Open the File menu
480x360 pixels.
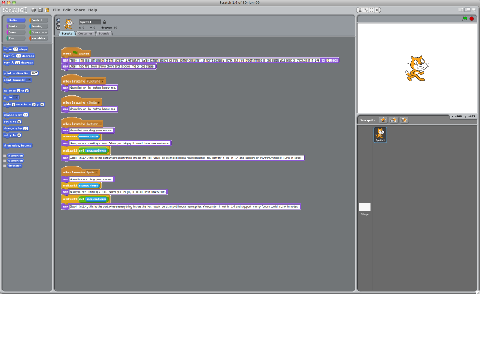click(56, 10)
